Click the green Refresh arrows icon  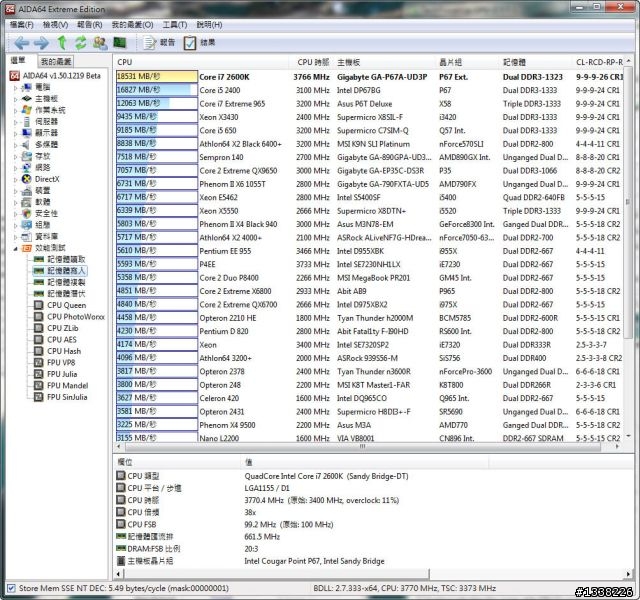click(x=81, y=42)
